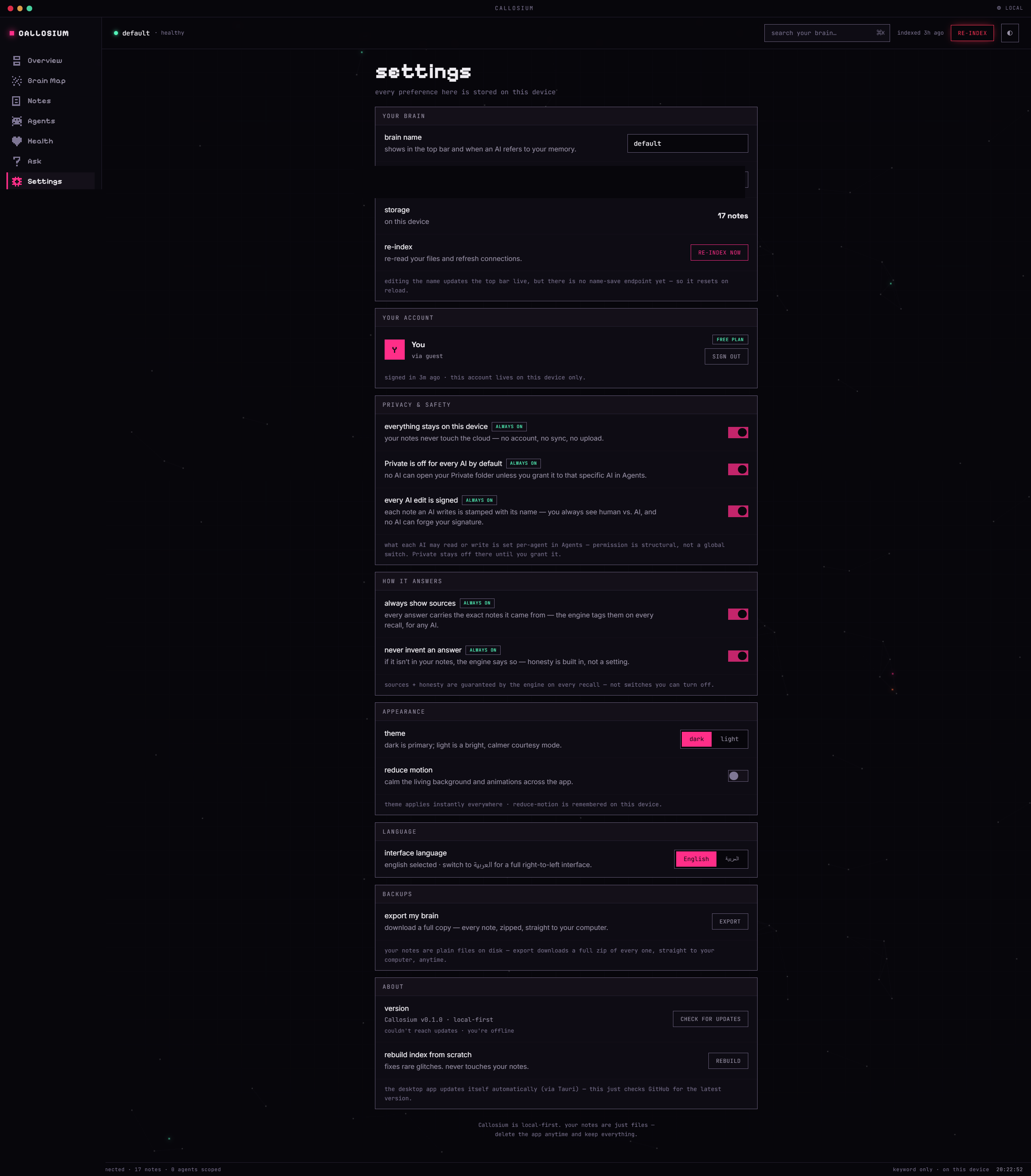Click RE-INDEX NOW button
This screenshot has width=1031, height=1176.
719,253
